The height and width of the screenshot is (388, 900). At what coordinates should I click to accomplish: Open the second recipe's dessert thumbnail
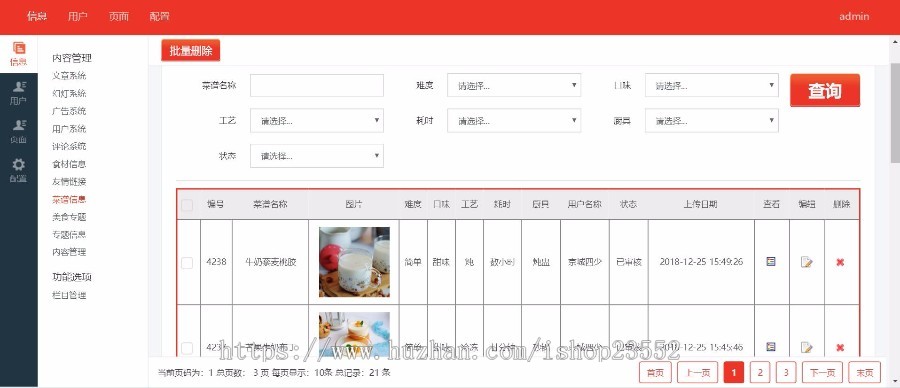354,334
